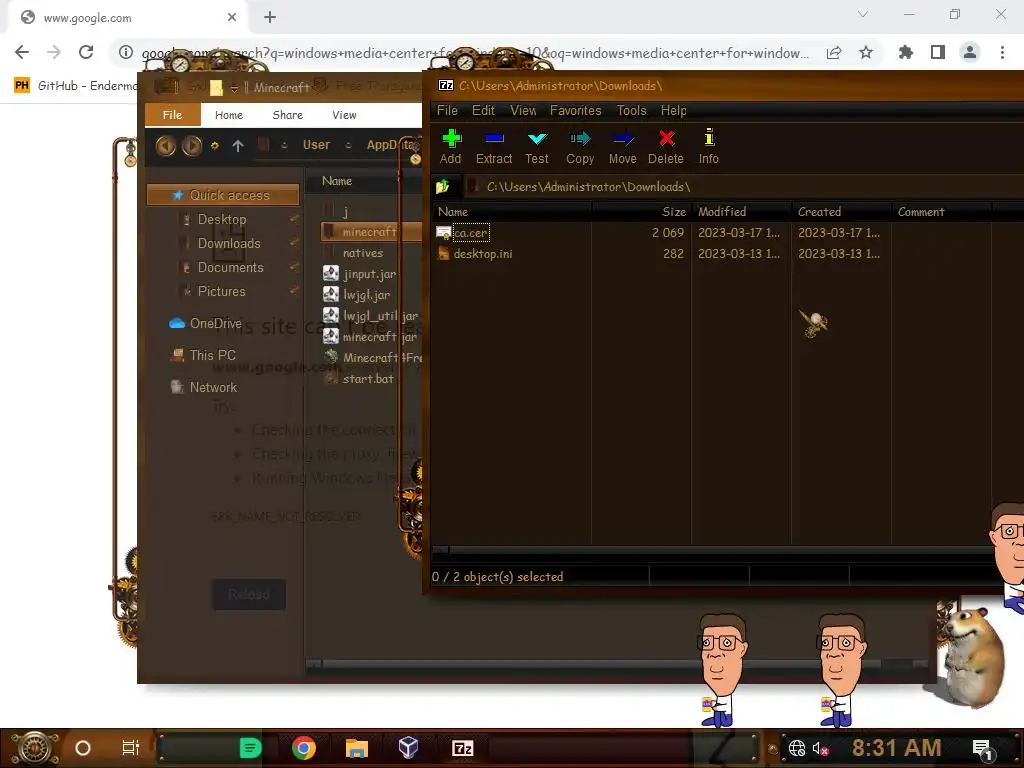Open the 7-Zip Favorites menu
The height and width of the screenshot is (768, 1024).
tap(575, 110)
